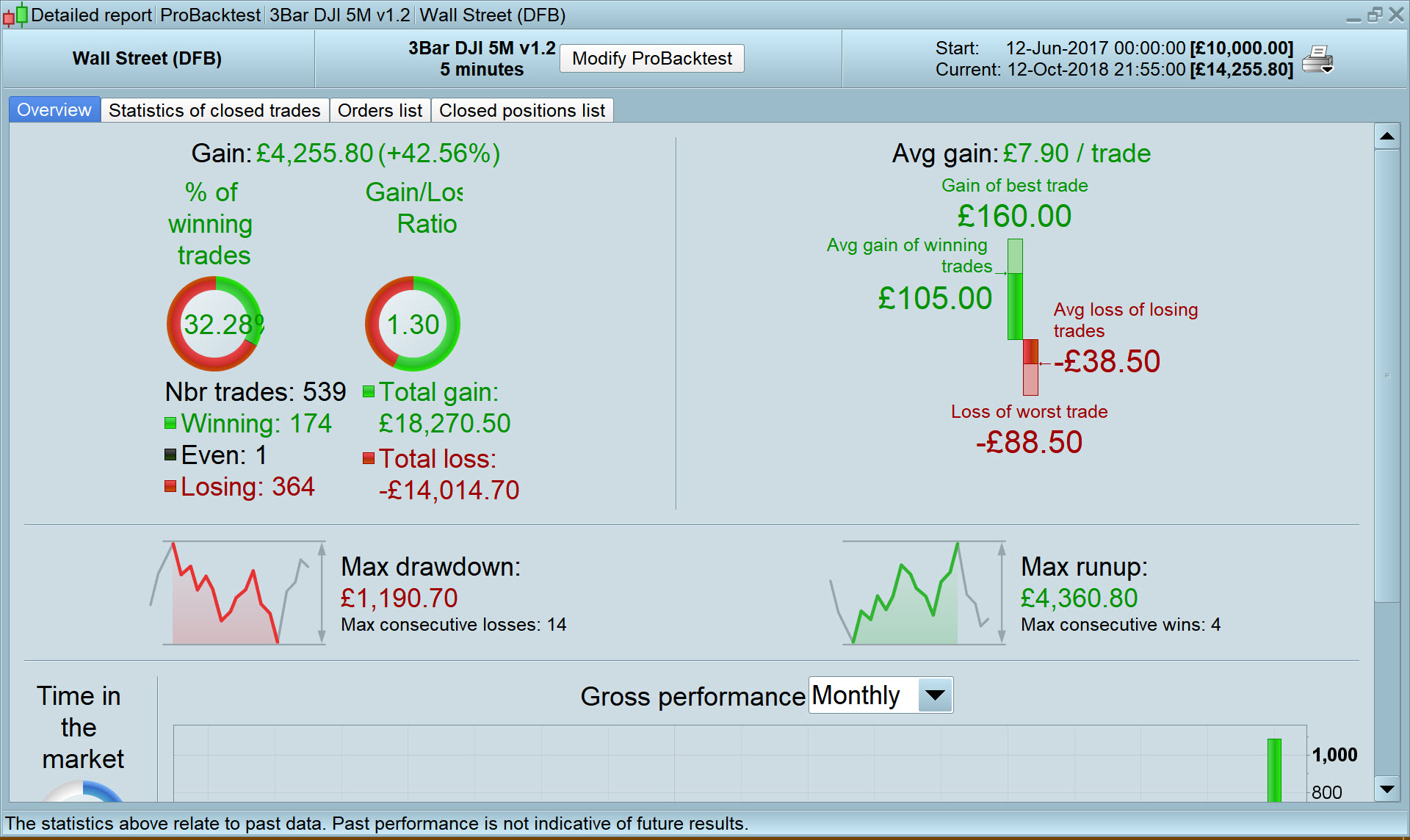Click the scroll up arrow of scrollbar
This screenshot has height=840, width=1410.
(x=1386, y=137)
